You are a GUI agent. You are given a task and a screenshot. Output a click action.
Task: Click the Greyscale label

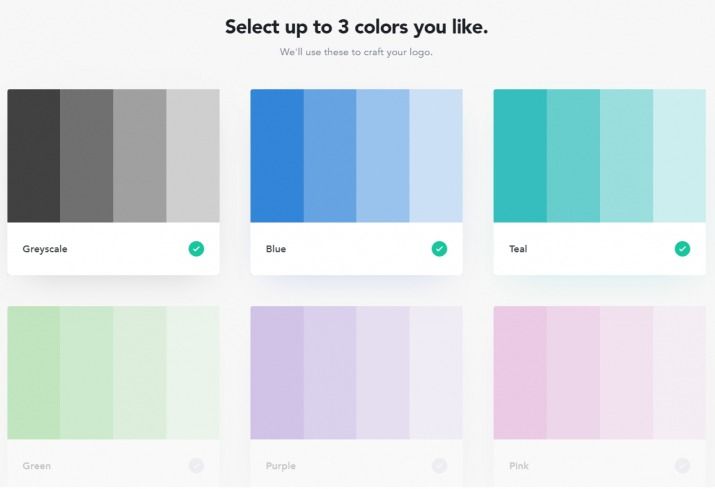point(45,249)
